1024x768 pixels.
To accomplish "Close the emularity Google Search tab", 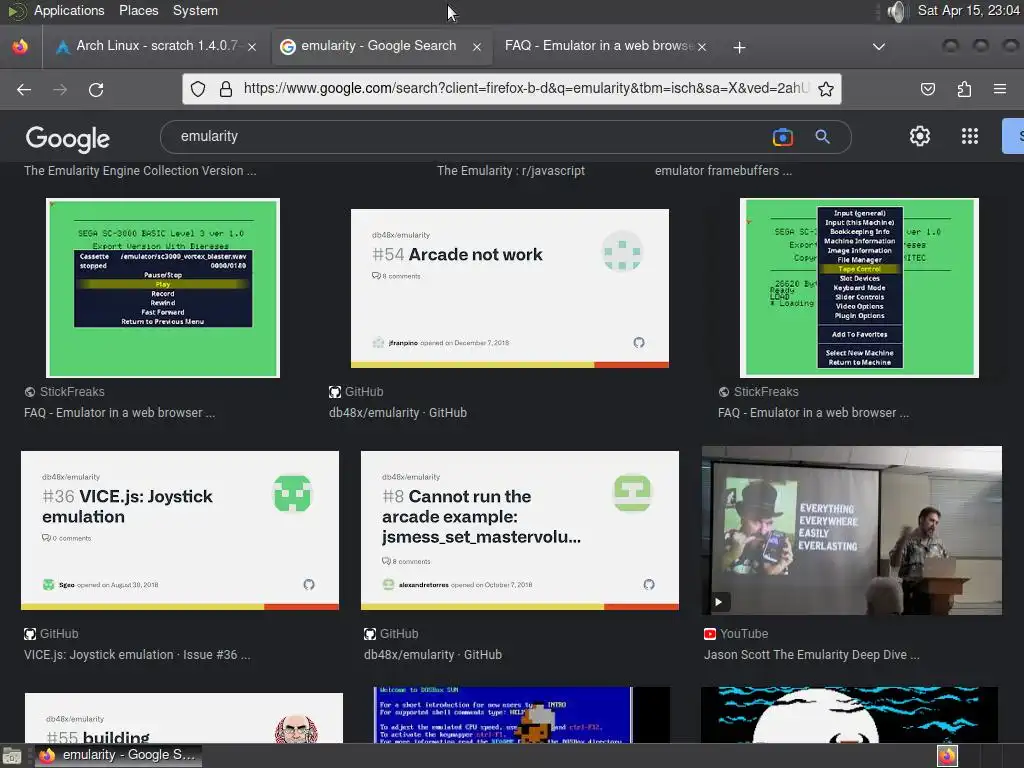I will tap(477, 47).
